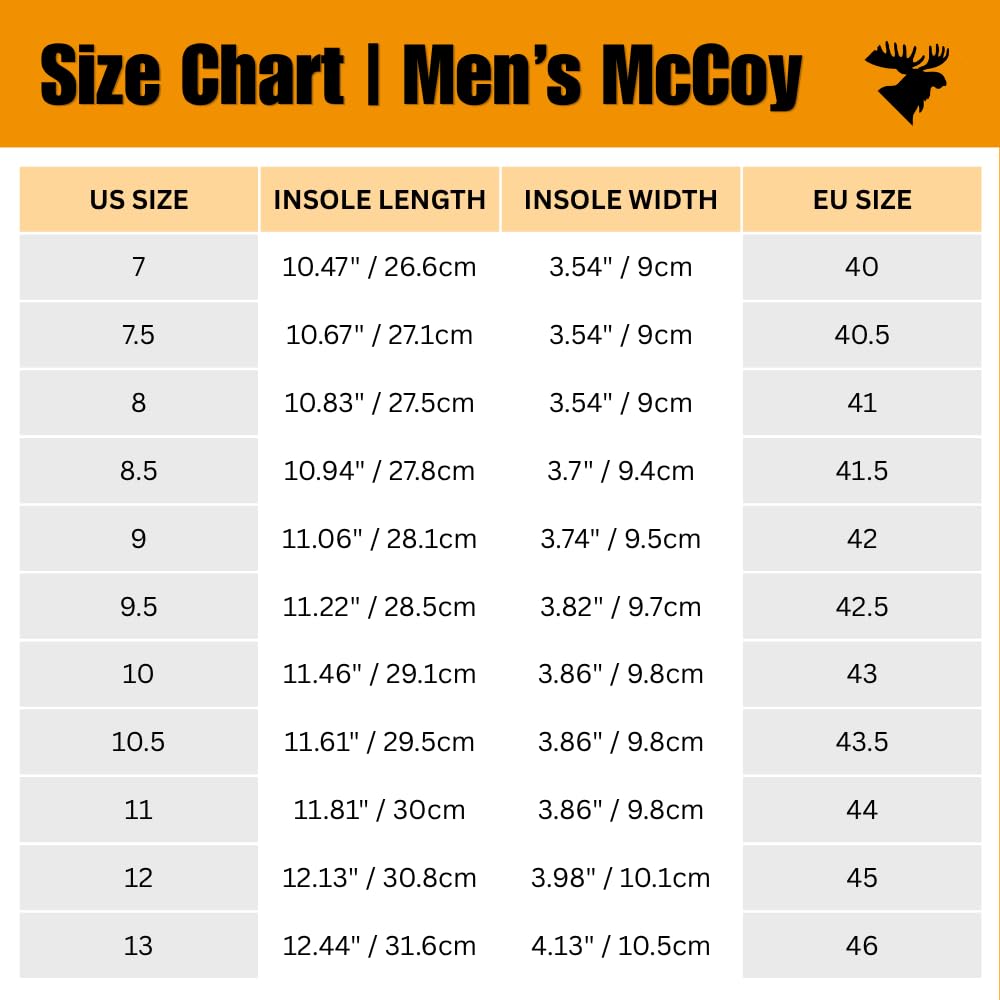Select the US SIZE column header

(138, 200)
